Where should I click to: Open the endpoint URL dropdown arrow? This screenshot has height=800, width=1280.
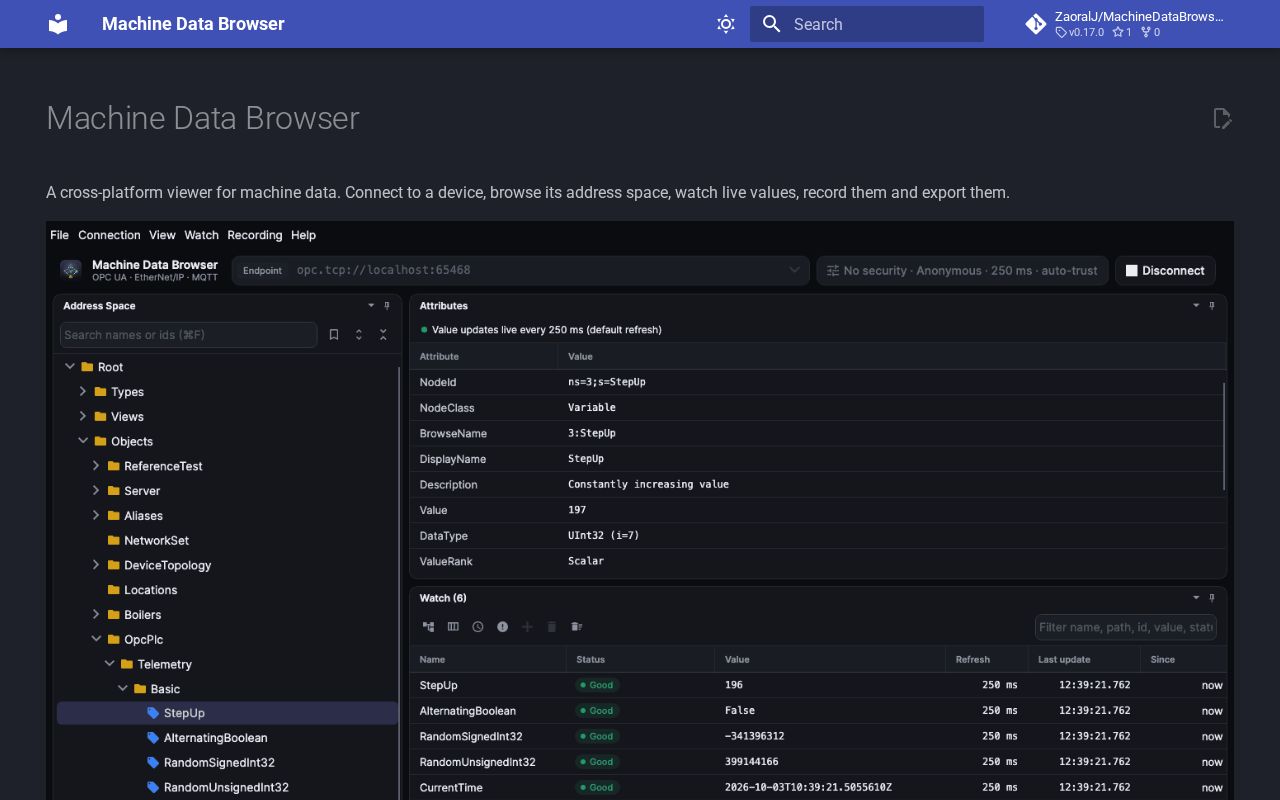coord(795,270)
